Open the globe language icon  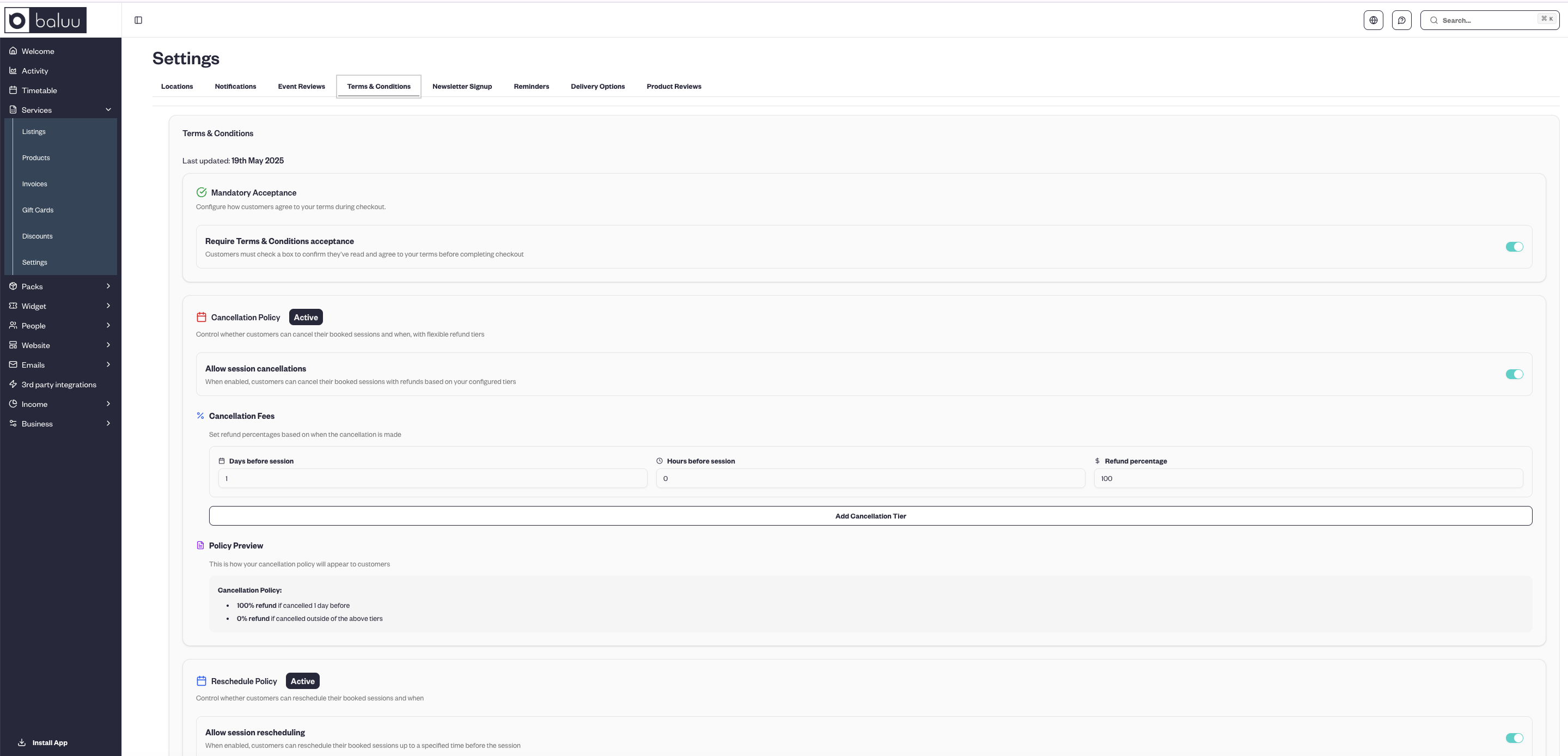(1373, 20)
